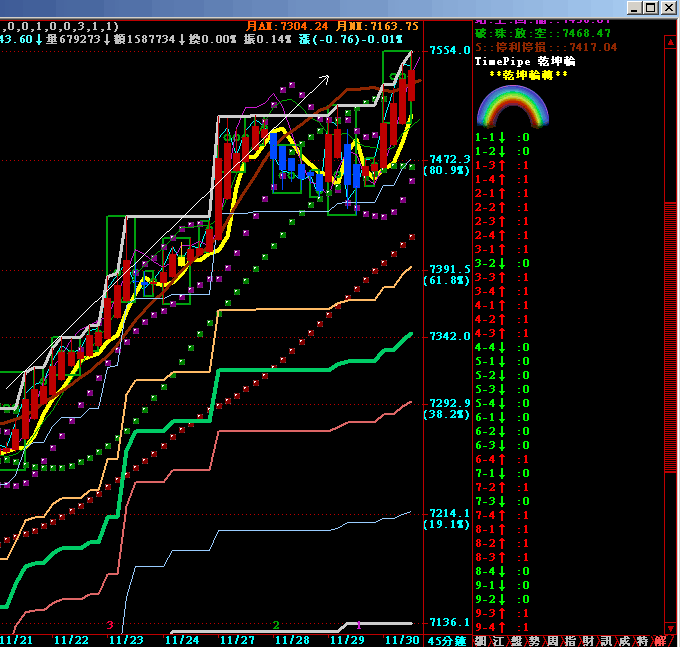Click the 7554.0 price axis label
The height and width of the screenshot is (647, 680).
coord(449,49)
